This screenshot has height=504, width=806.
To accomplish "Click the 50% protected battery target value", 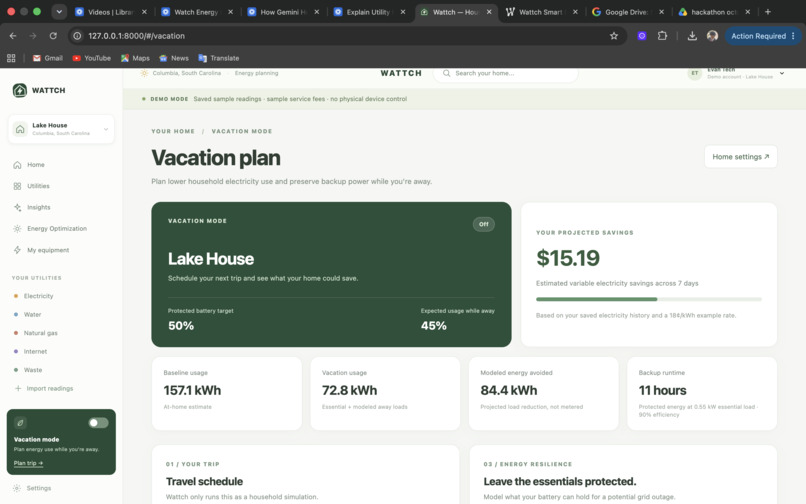I will point(181,326).
